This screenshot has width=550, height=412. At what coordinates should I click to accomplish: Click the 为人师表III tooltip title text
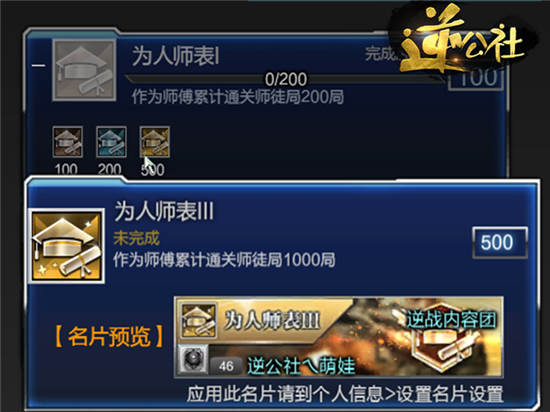164,211
